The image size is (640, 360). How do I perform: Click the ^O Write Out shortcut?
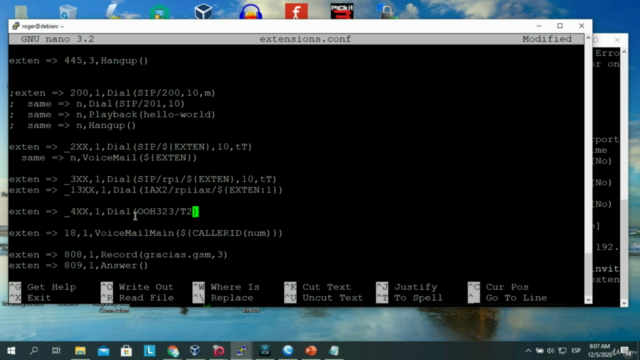tap(137, 287)
